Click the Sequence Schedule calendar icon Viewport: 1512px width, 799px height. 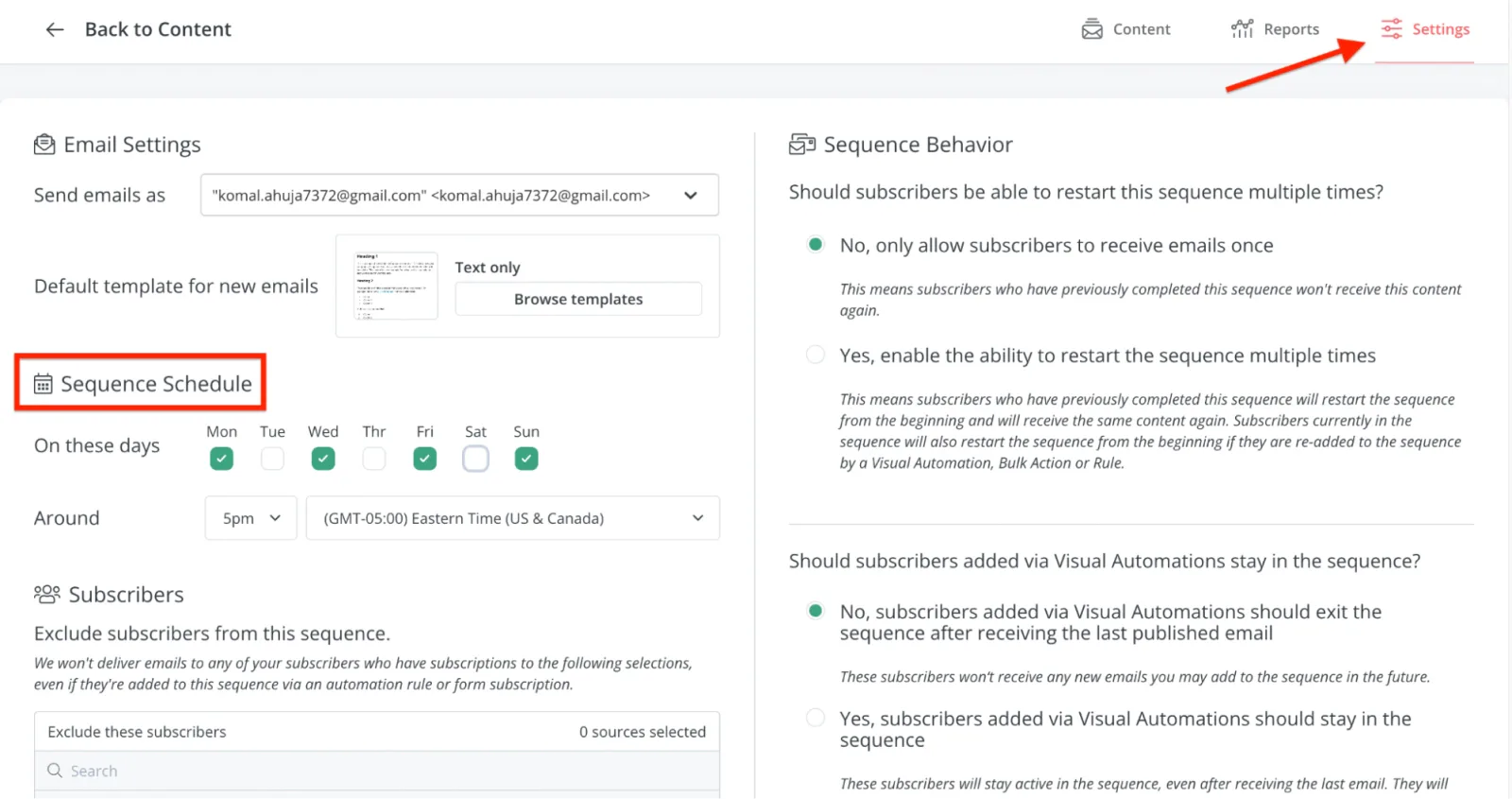(43, 384)
